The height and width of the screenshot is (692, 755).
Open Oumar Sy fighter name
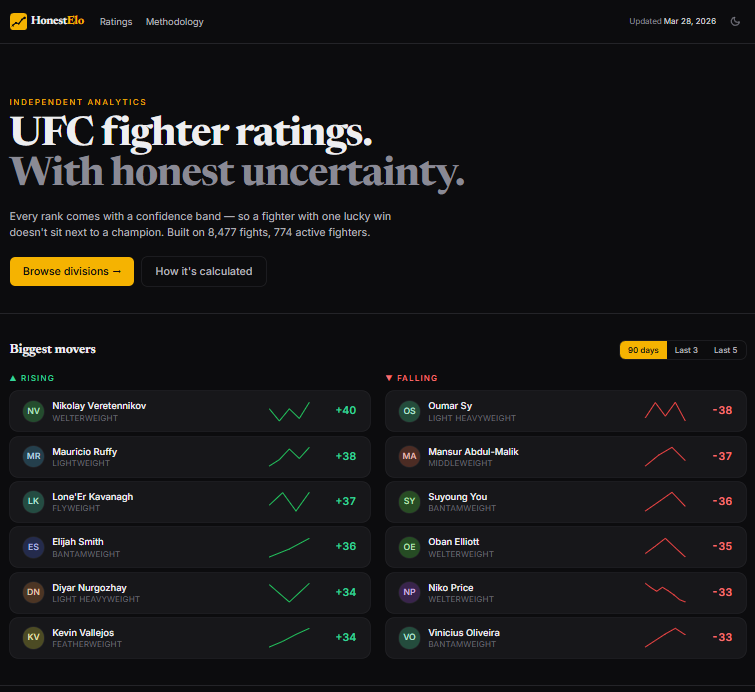click(450, 406)
